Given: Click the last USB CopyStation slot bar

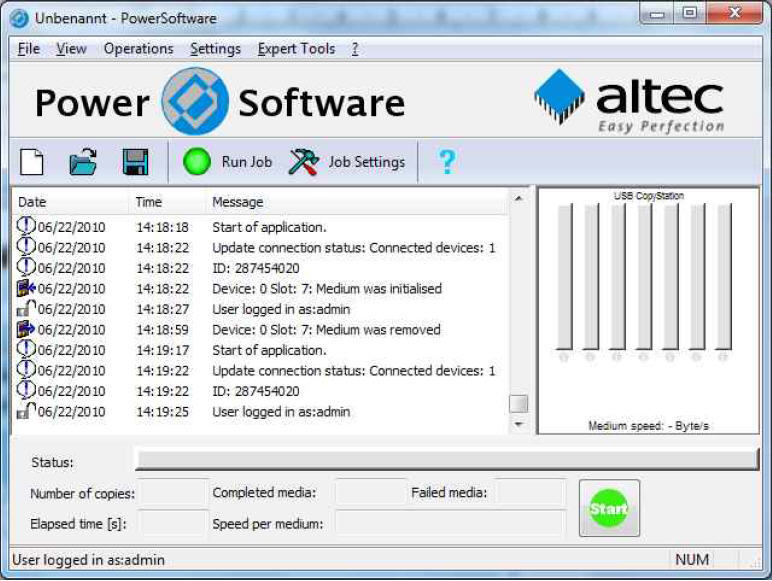Looking at the screenshot, I should pos(724,276).
